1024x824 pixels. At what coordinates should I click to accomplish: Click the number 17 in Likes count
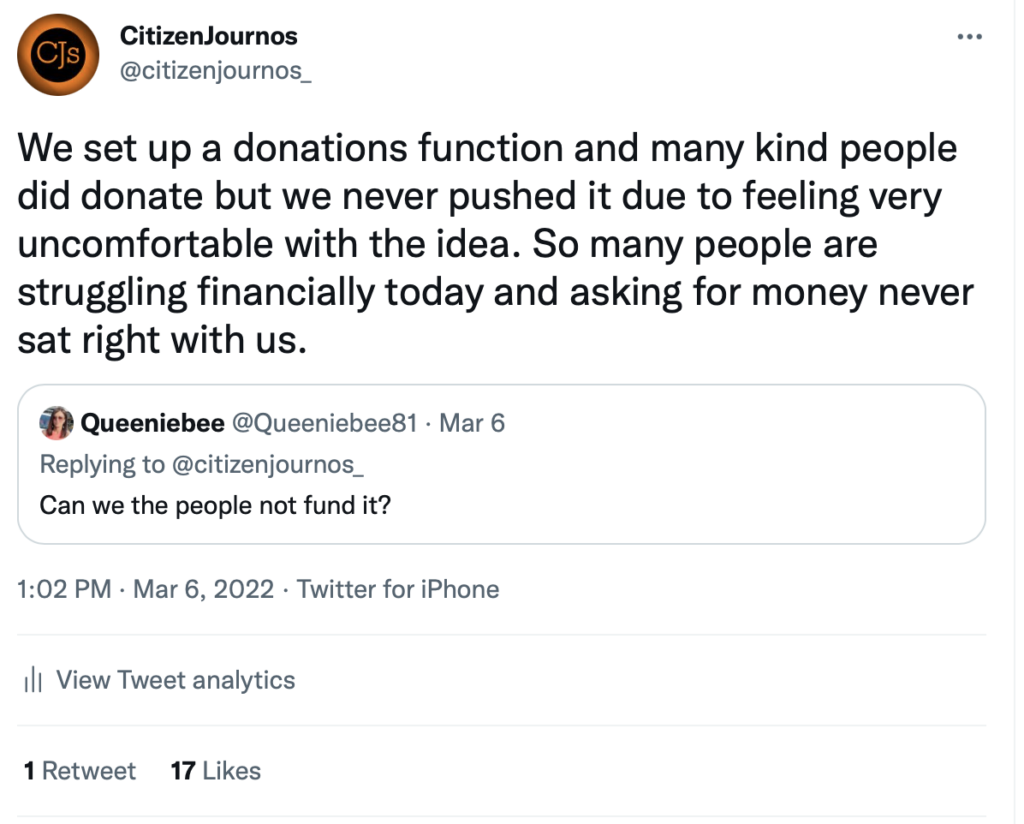183,771
